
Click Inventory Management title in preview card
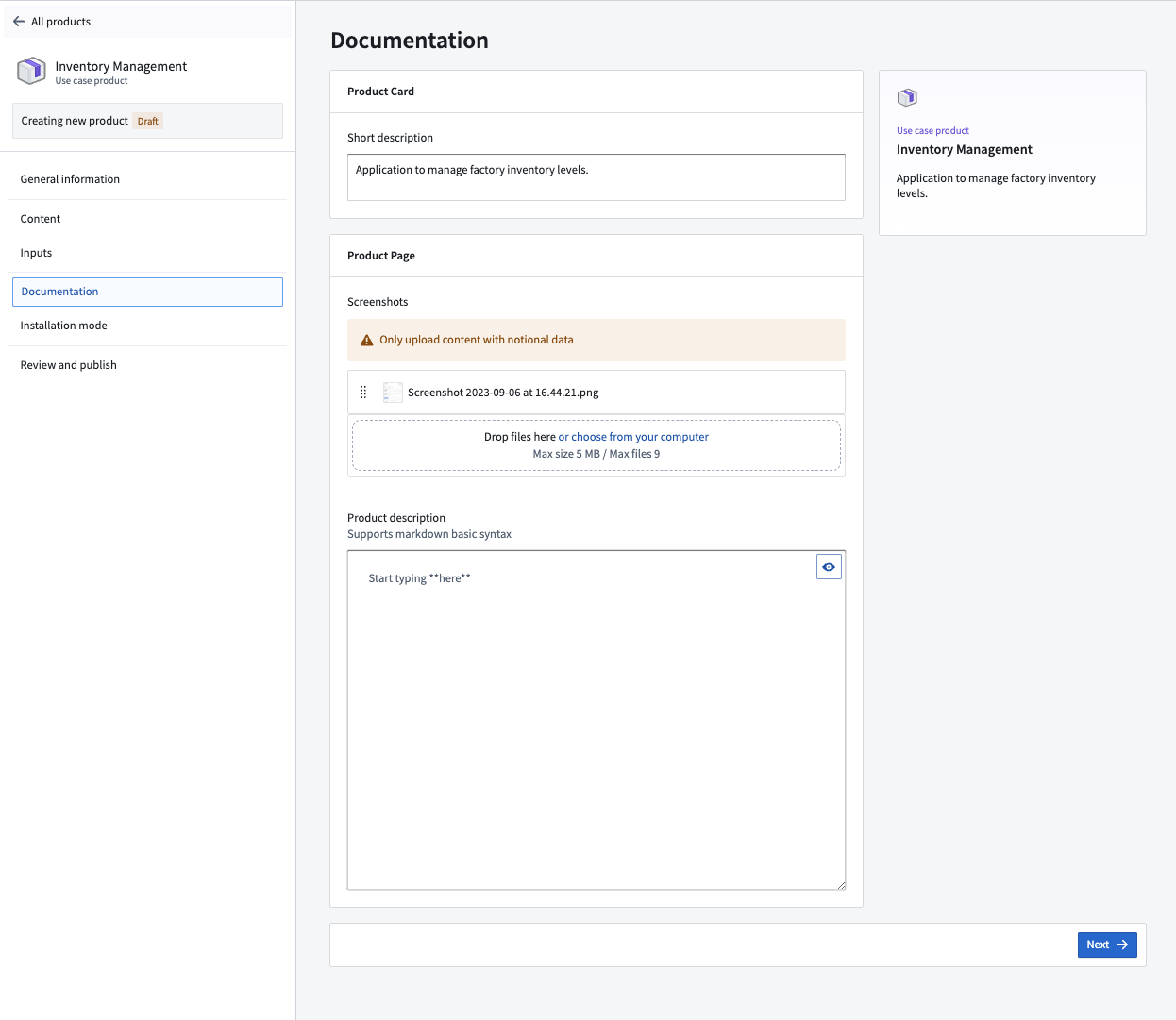coord(965,150)
